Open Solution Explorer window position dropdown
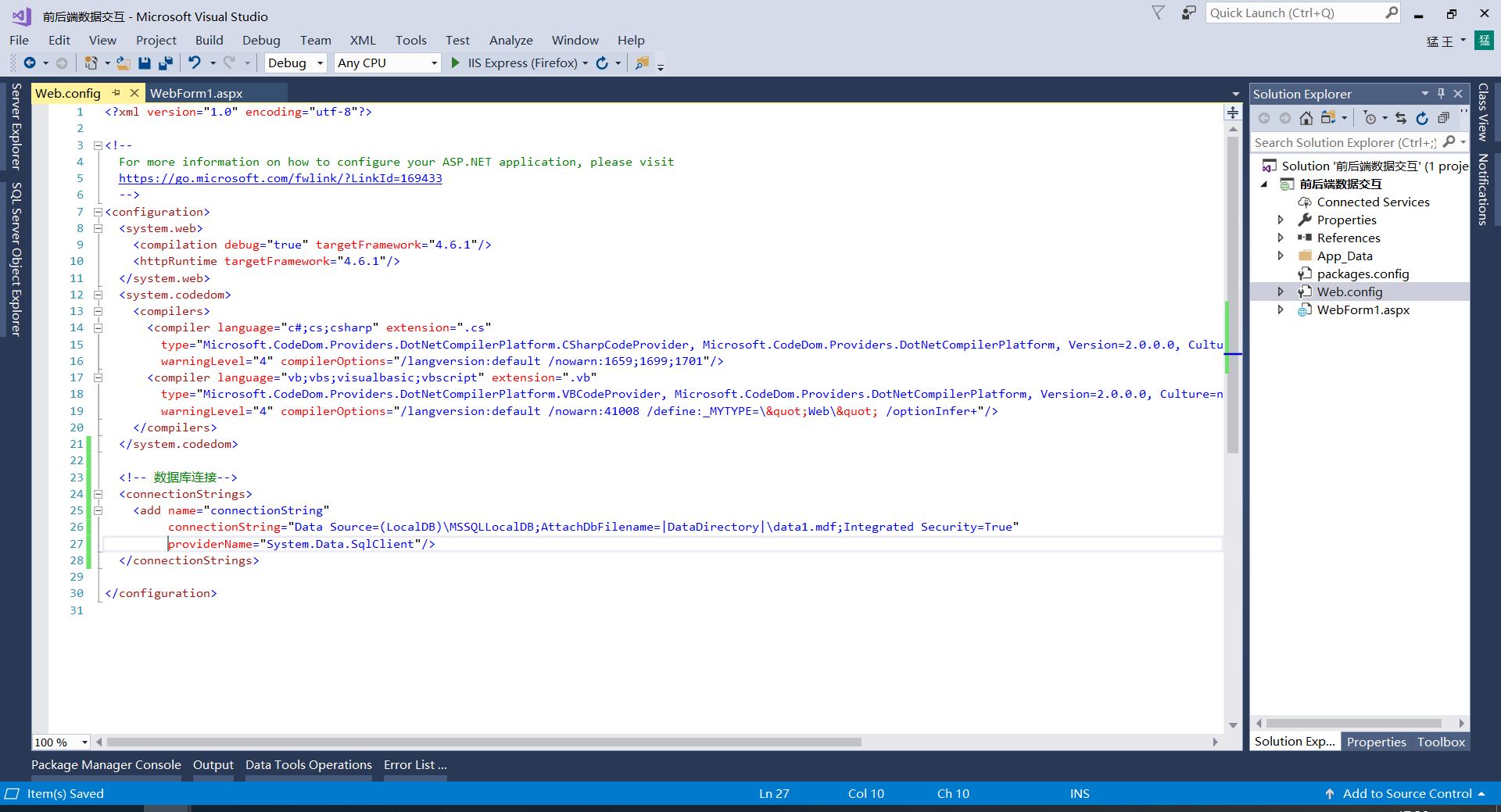 point(1424,94)
